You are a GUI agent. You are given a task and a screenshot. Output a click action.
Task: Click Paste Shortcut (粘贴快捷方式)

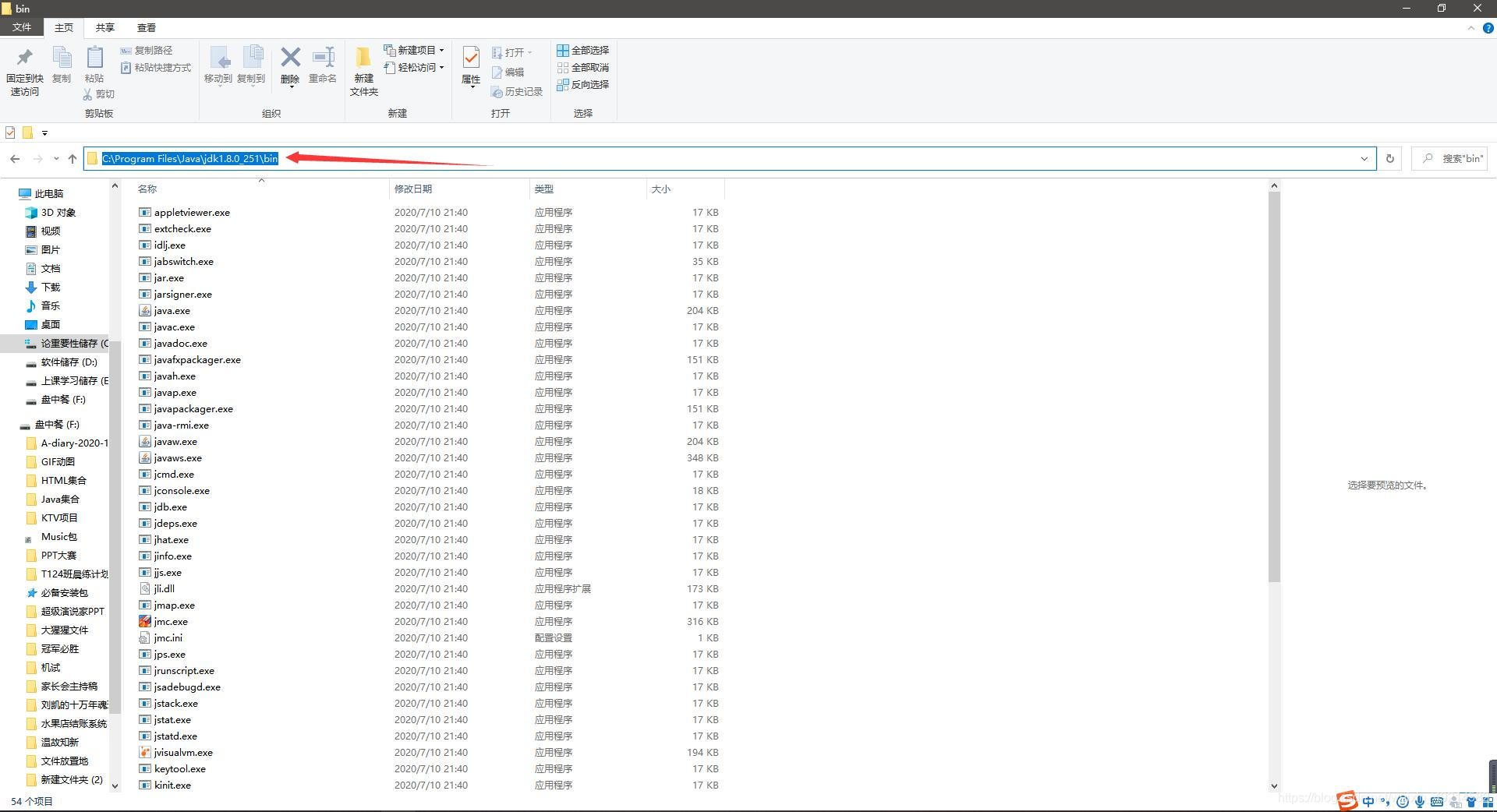(x=156, y=68)
